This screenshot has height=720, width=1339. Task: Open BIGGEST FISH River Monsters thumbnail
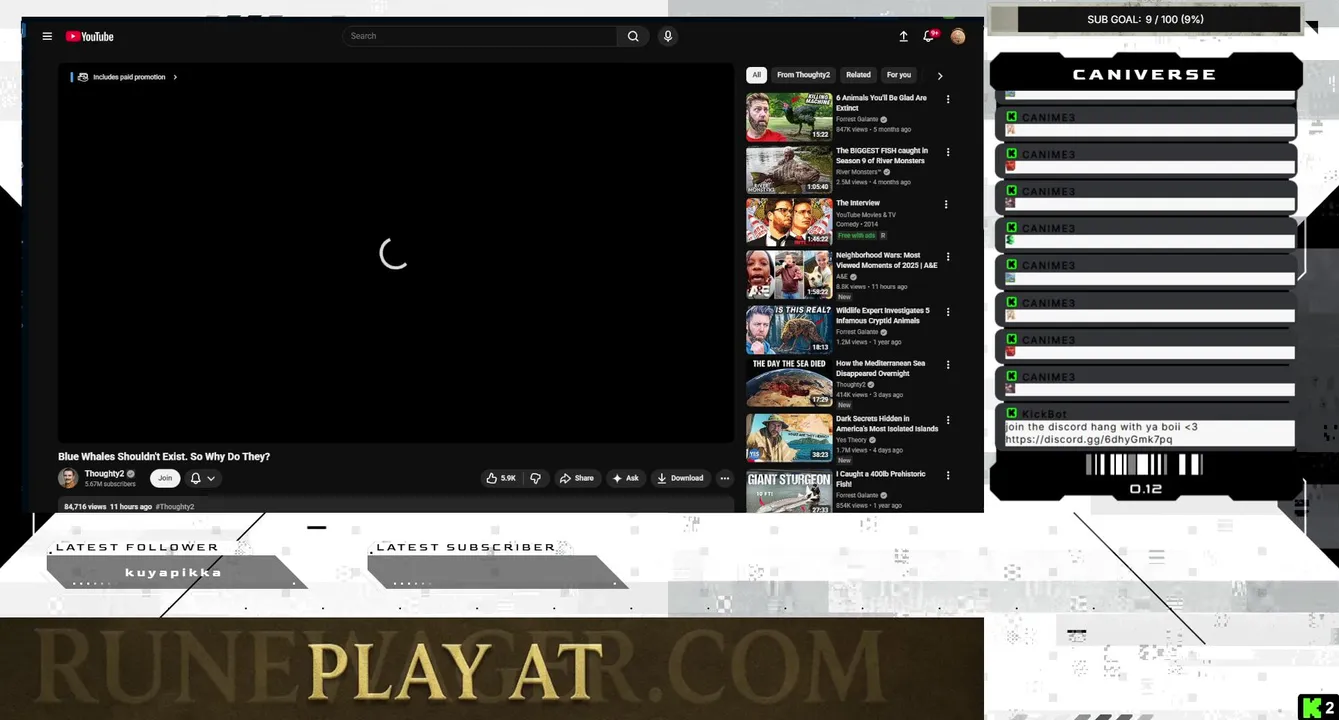(x=789, y=170)
